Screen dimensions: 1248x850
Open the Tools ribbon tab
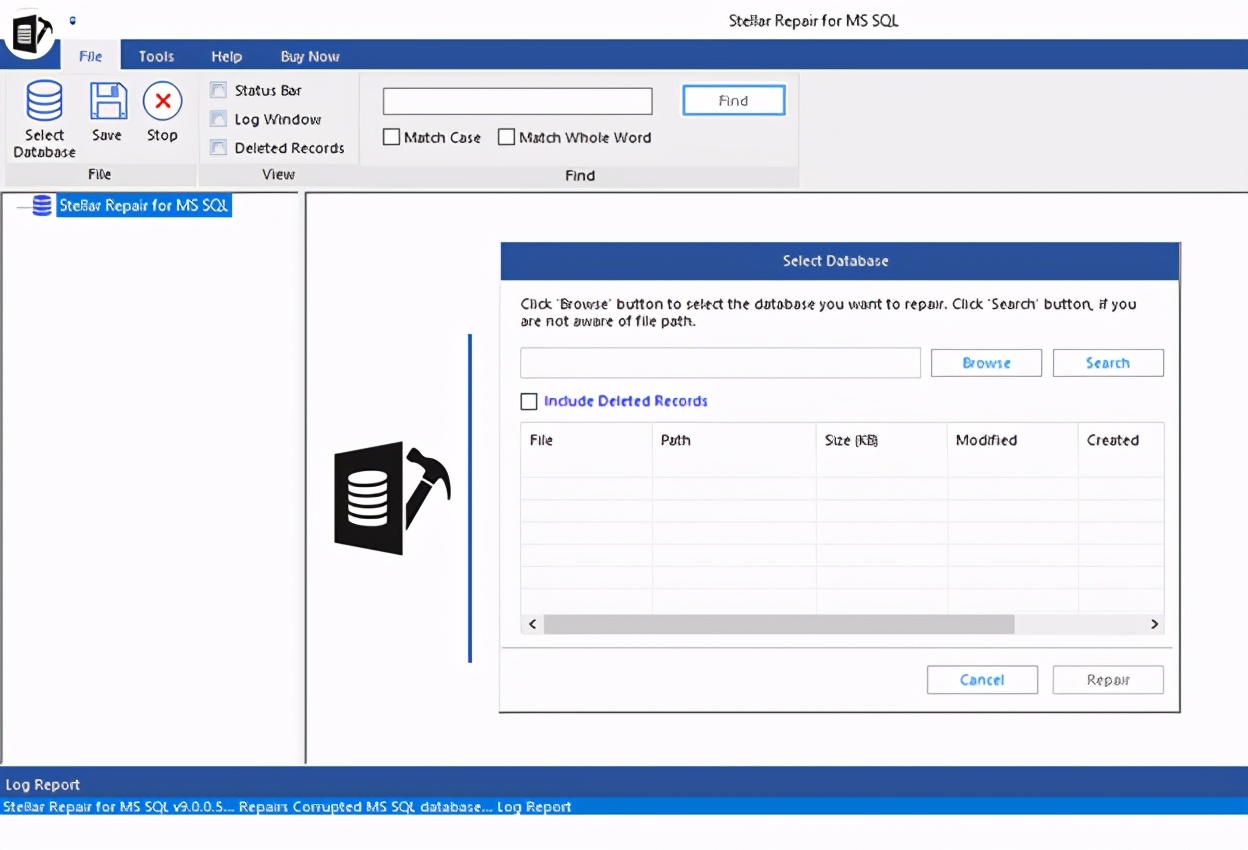point(156,56)
